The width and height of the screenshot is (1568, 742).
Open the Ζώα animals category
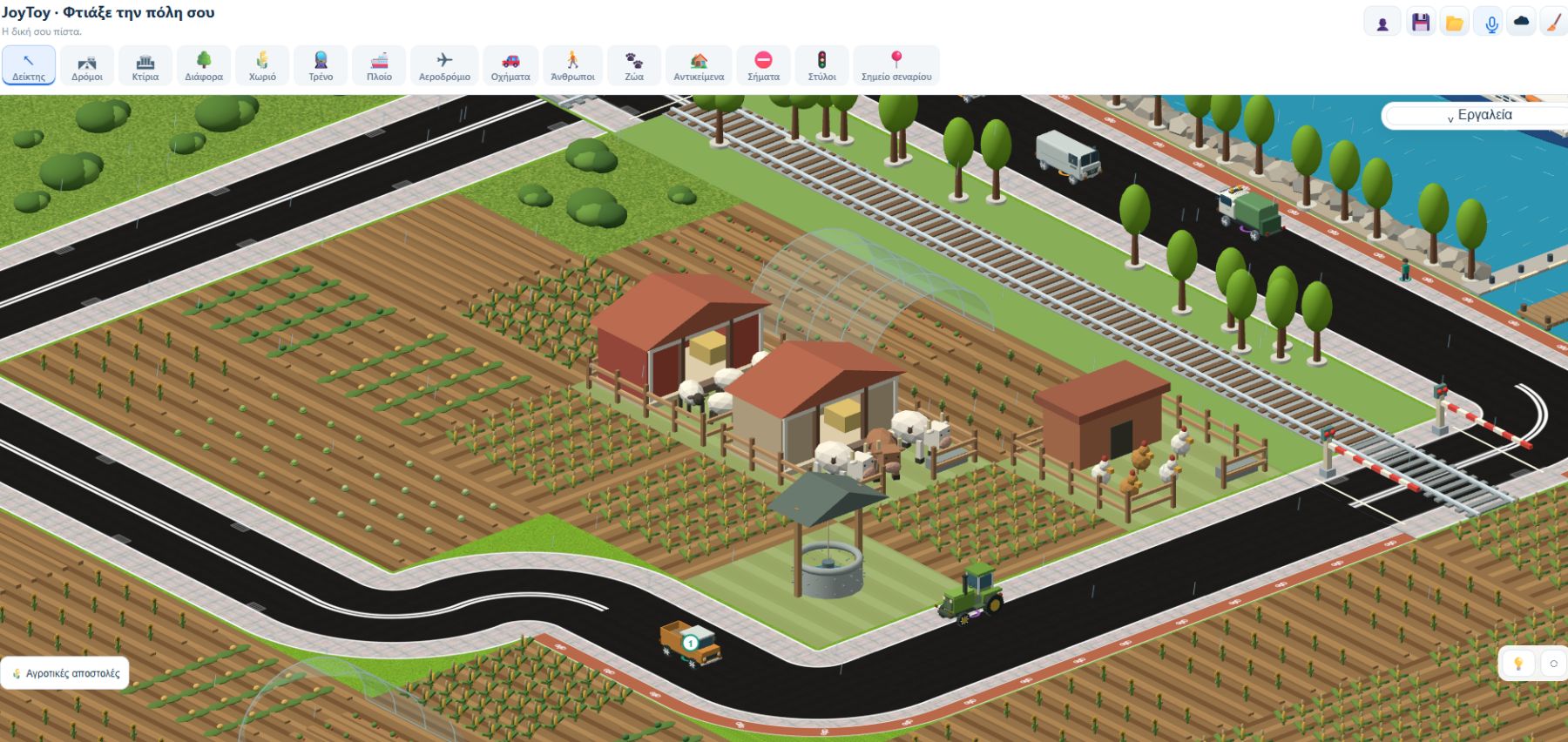634,65
